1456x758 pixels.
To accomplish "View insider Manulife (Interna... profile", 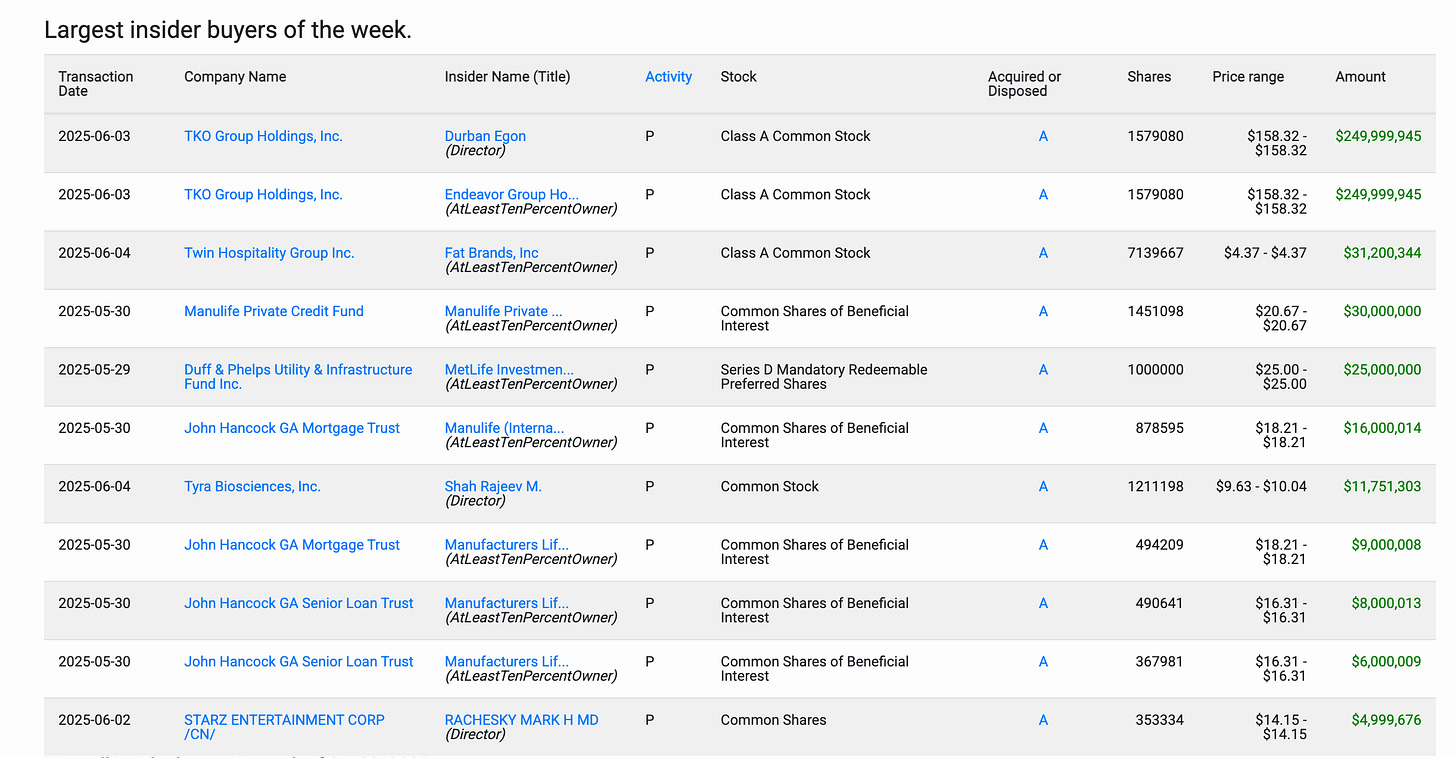I will pyautogui.click(x=504, y=428).
